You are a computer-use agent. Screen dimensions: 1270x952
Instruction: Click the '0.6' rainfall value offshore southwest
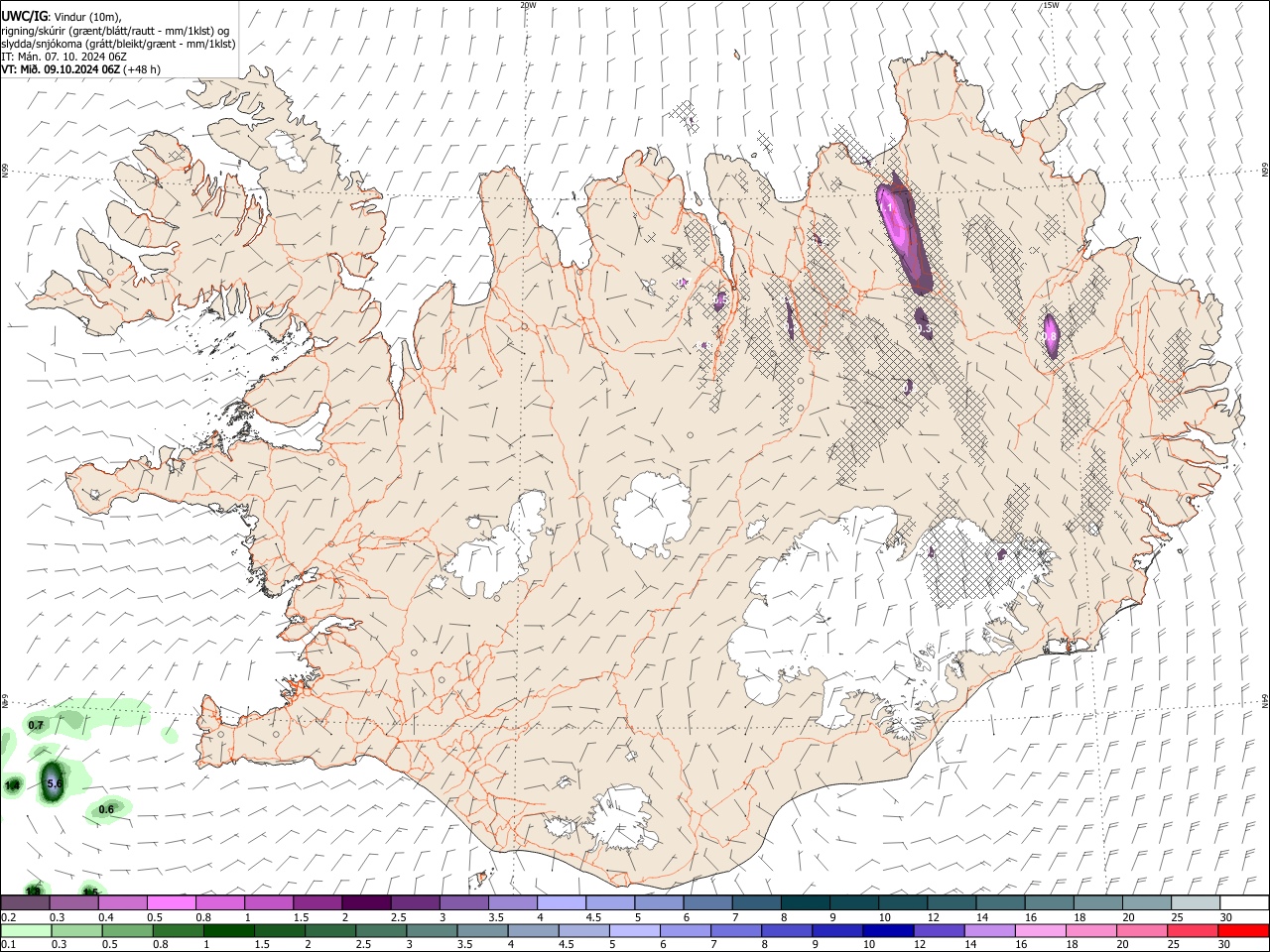[106, 809]
